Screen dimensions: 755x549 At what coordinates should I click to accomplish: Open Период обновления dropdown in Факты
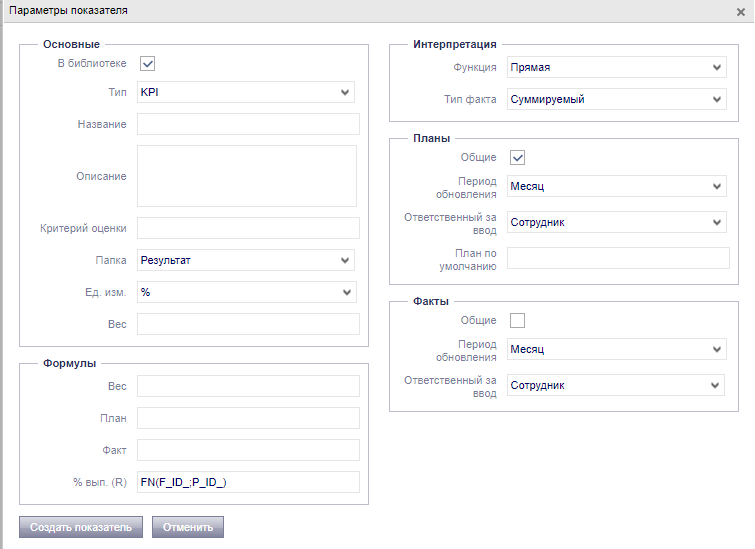(616, 349)
